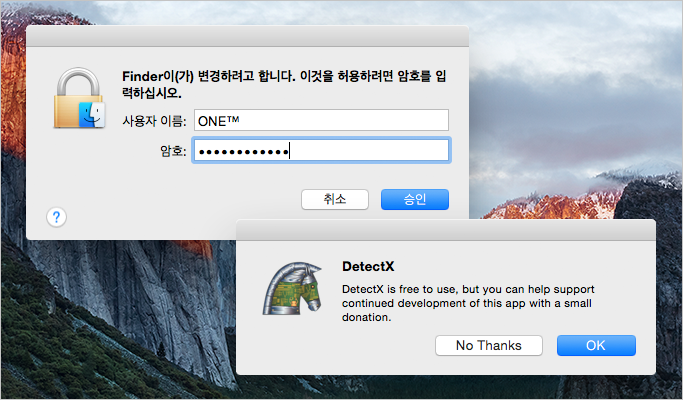Focus the 사용자 이름 field containing ONE™
The width and height of the screenshot is (683, 400).
coord(321,120)
